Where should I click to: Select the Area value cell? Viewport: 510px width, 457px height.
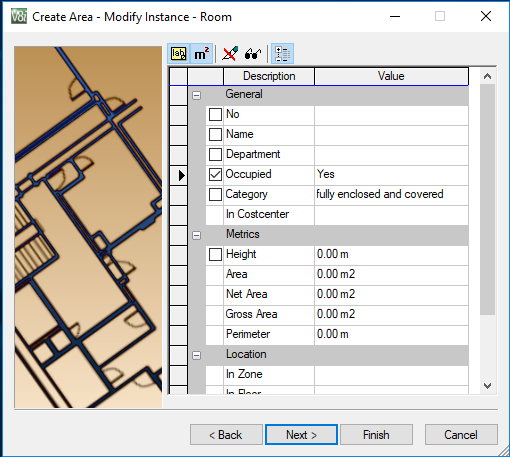tap(391, 276)
